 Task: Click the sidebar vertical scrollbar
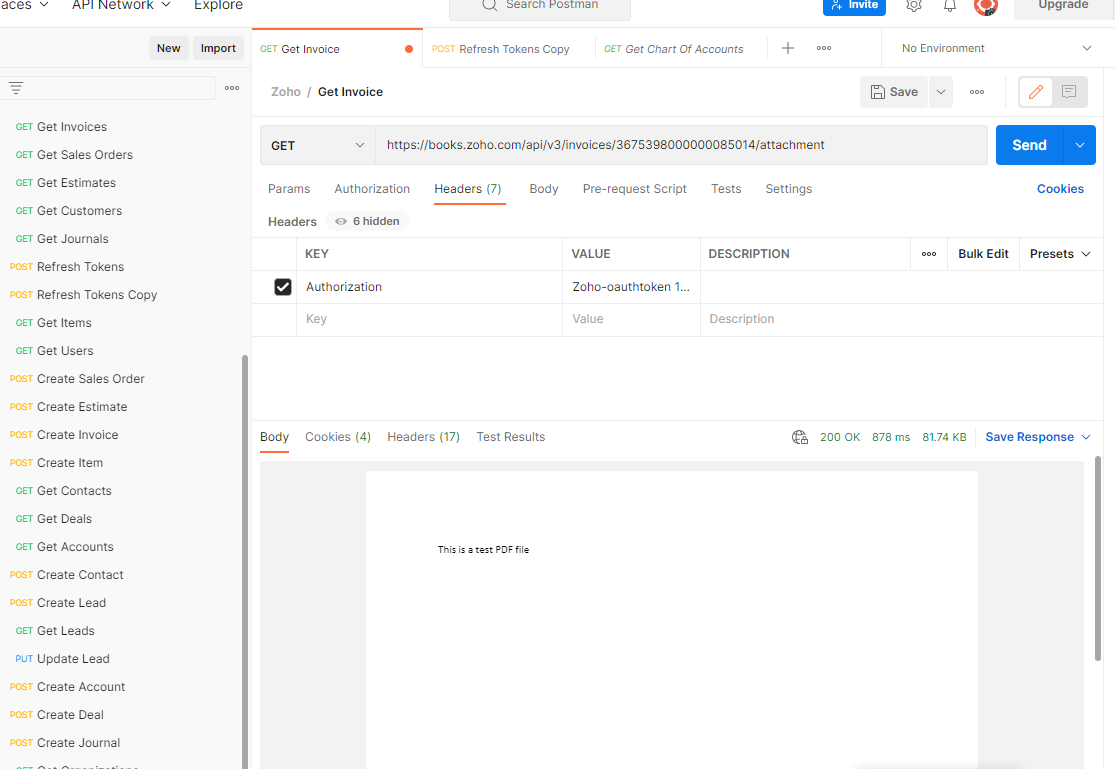click(245, 562)
